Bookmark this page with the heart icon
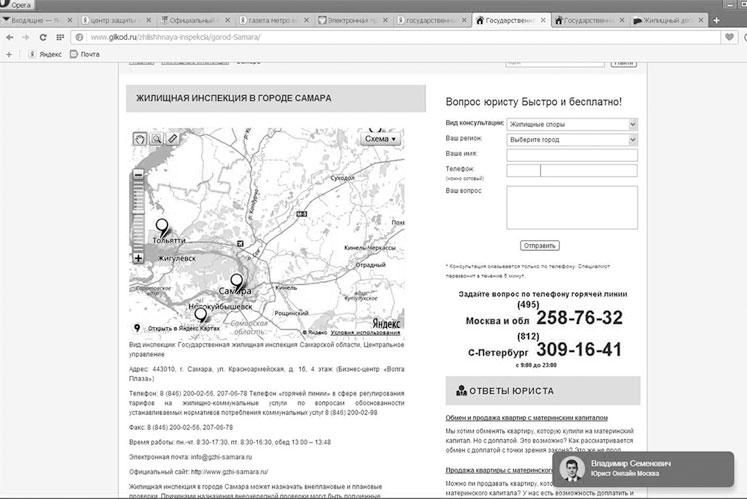The image size is (747, 499). tap(729, 37)
